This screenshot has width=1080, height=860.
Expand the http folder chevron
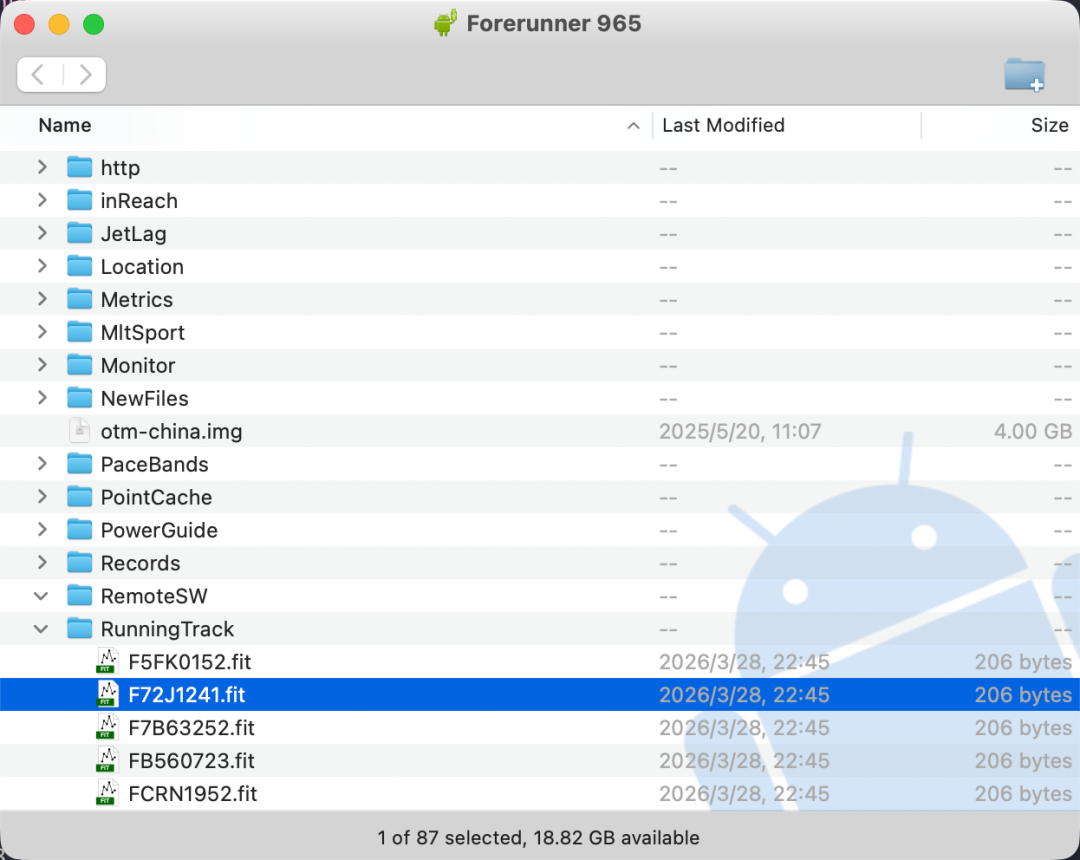(x=42, y=167)
